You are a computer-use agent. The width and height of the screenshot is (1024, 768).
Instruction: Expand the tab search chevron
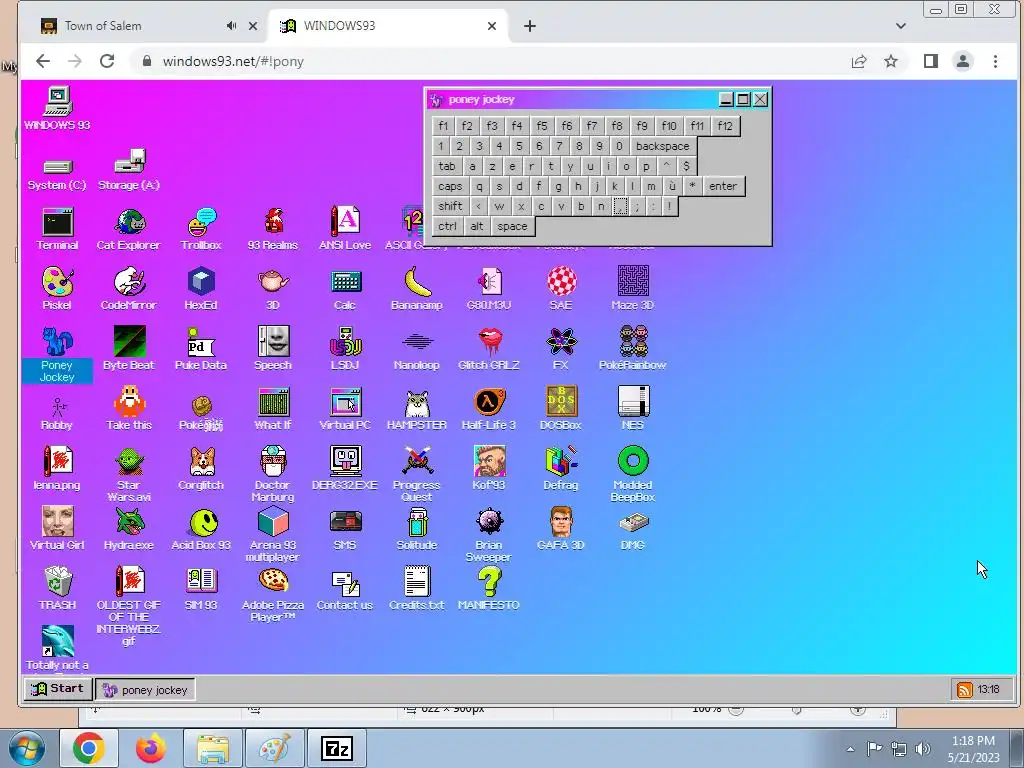pyautogui.click(x=901, y=26)
